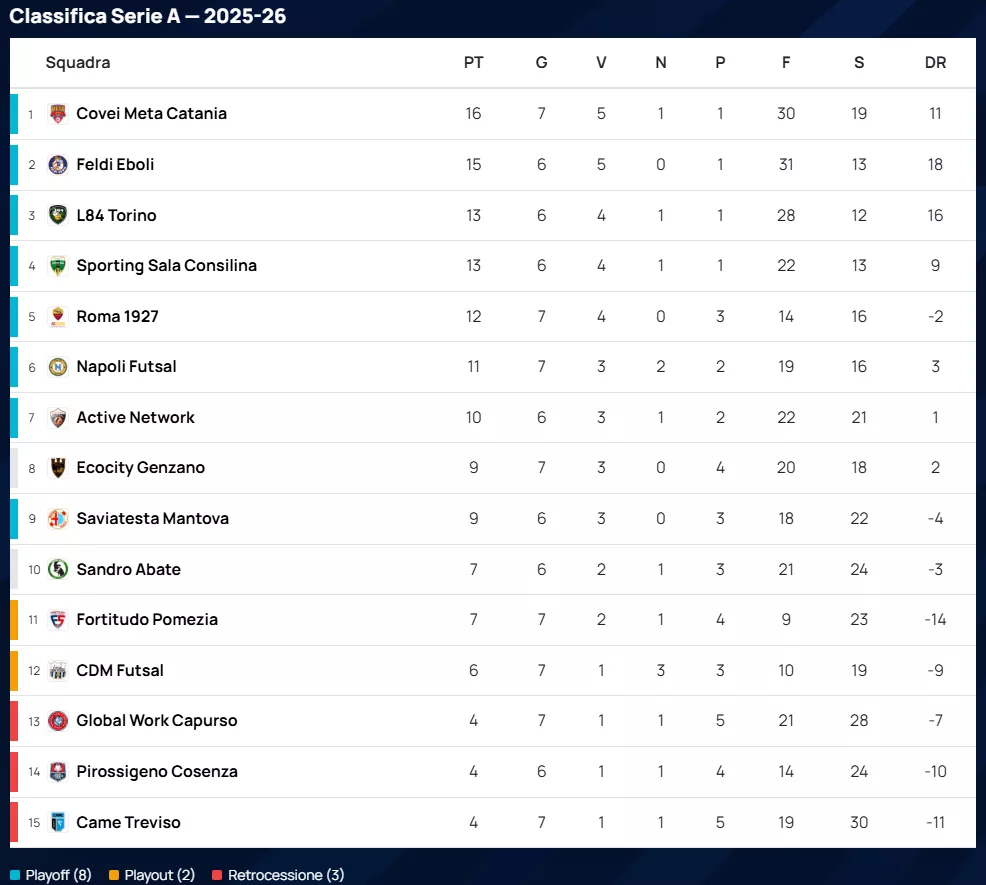Open the Active Network team link
This screenshot has width=986, height=885.
135,417
